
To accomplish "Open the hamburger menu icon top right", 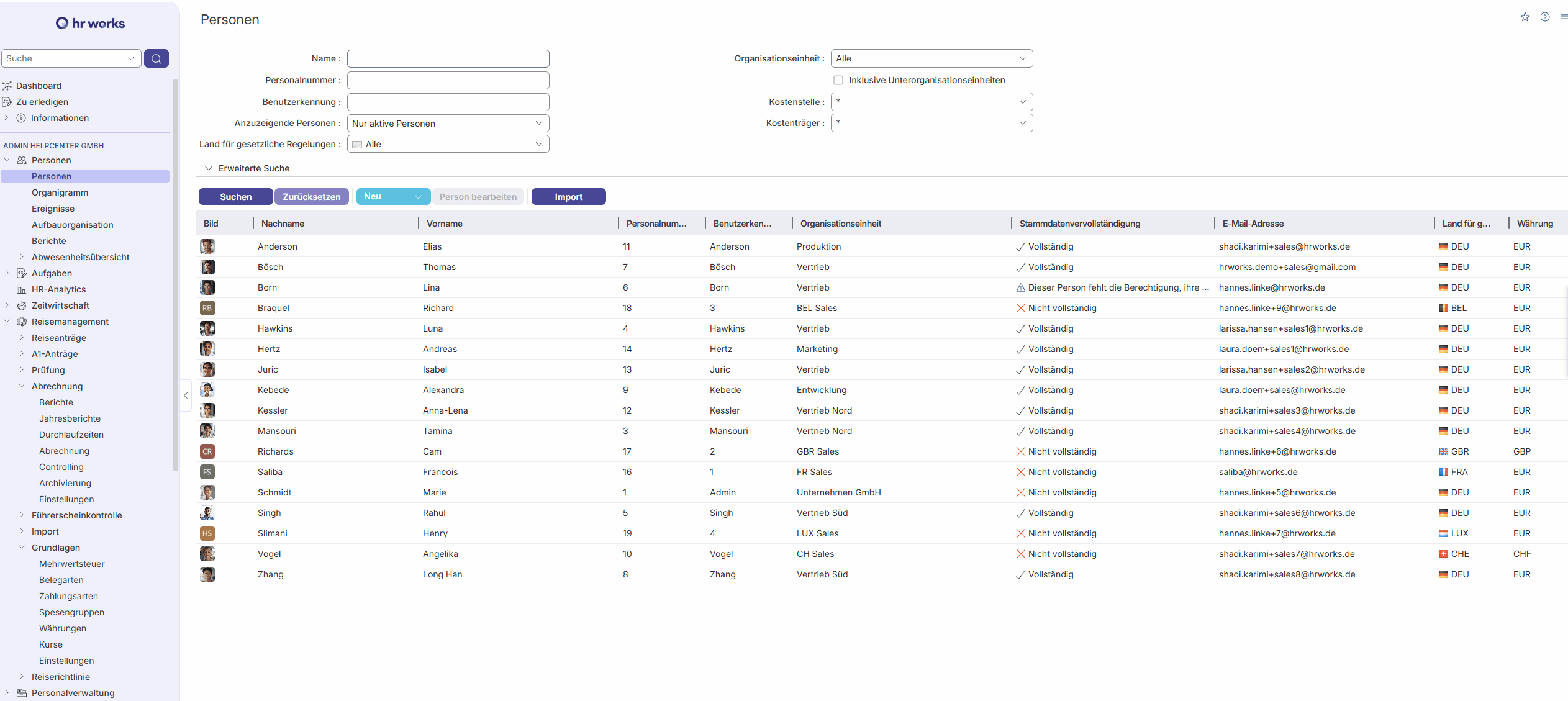I will [x=1564, y=17].
